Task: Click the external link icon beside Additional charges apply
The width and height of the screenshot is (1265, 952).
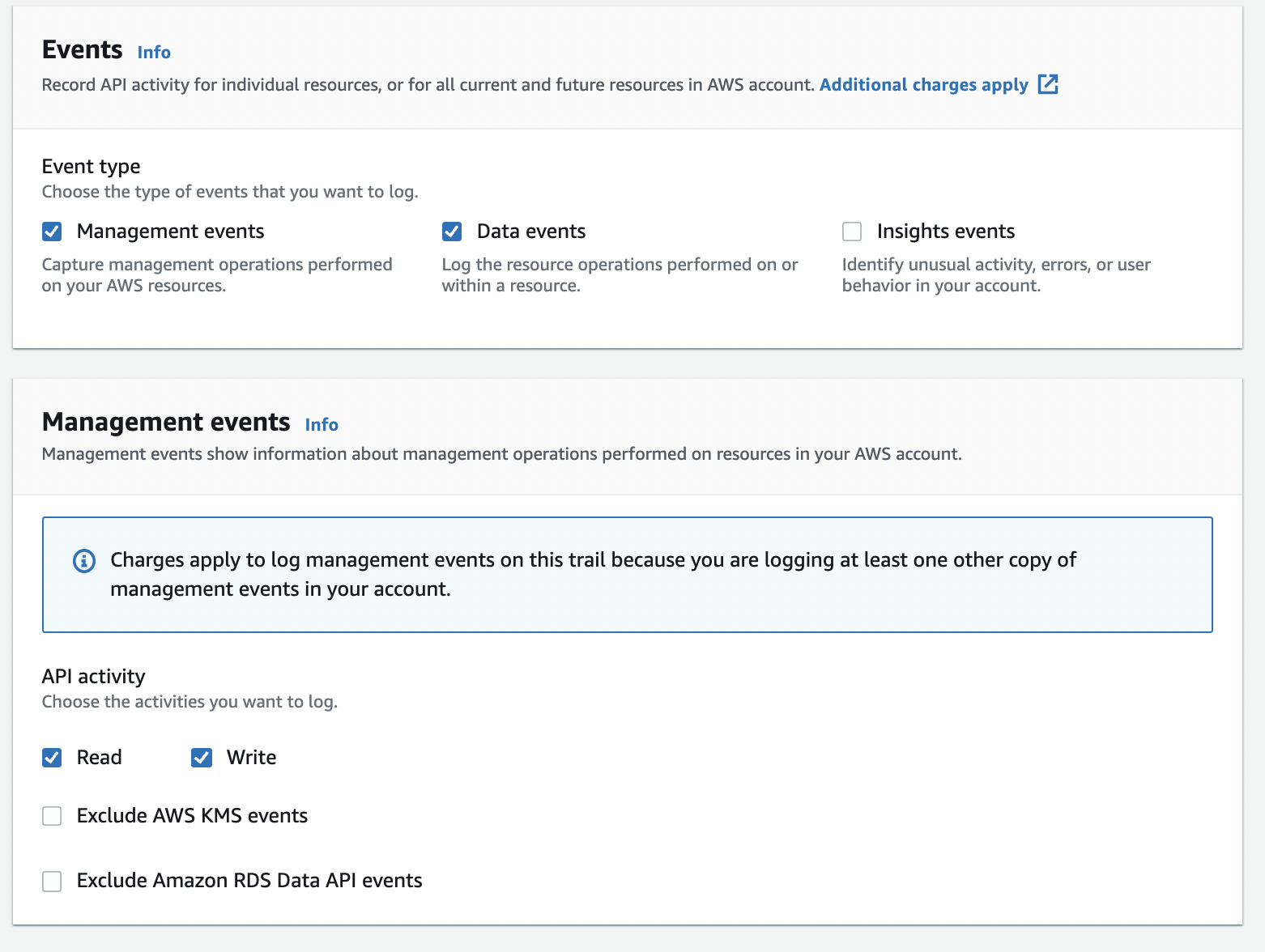Action: pyautogui.click(x=1049, y=84)
